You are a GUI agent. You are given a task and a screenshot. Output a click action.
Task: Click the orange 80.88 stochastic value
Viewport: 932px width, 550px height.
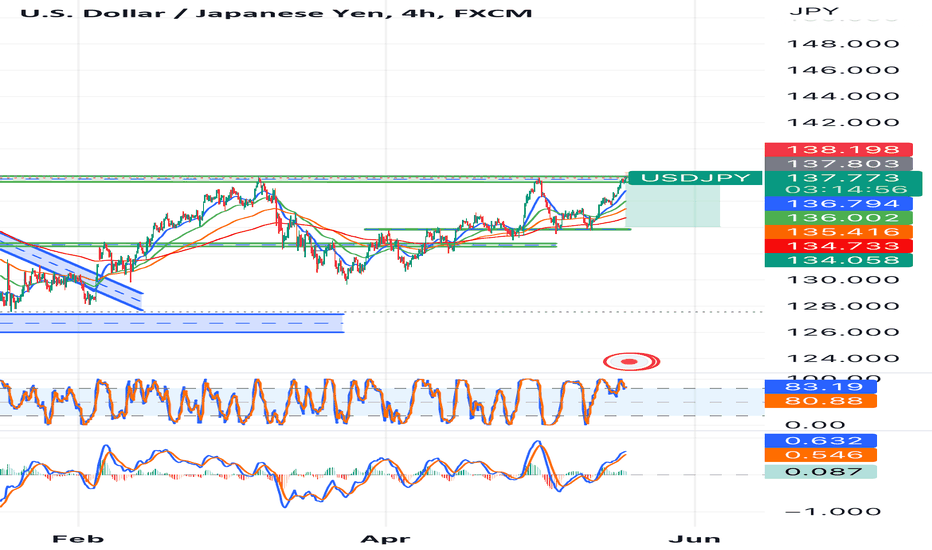pos(820,401)
